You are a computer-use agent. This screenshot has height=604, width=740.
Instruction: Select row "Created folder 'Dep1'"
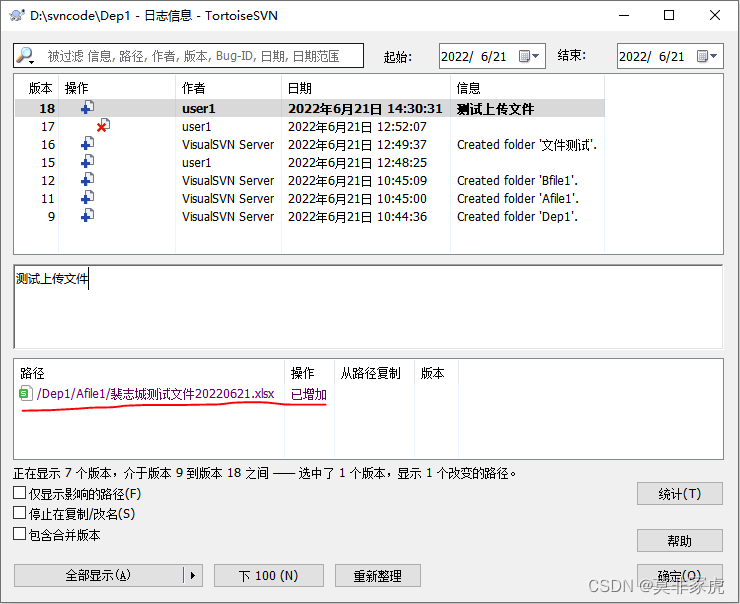pos(310,216)
